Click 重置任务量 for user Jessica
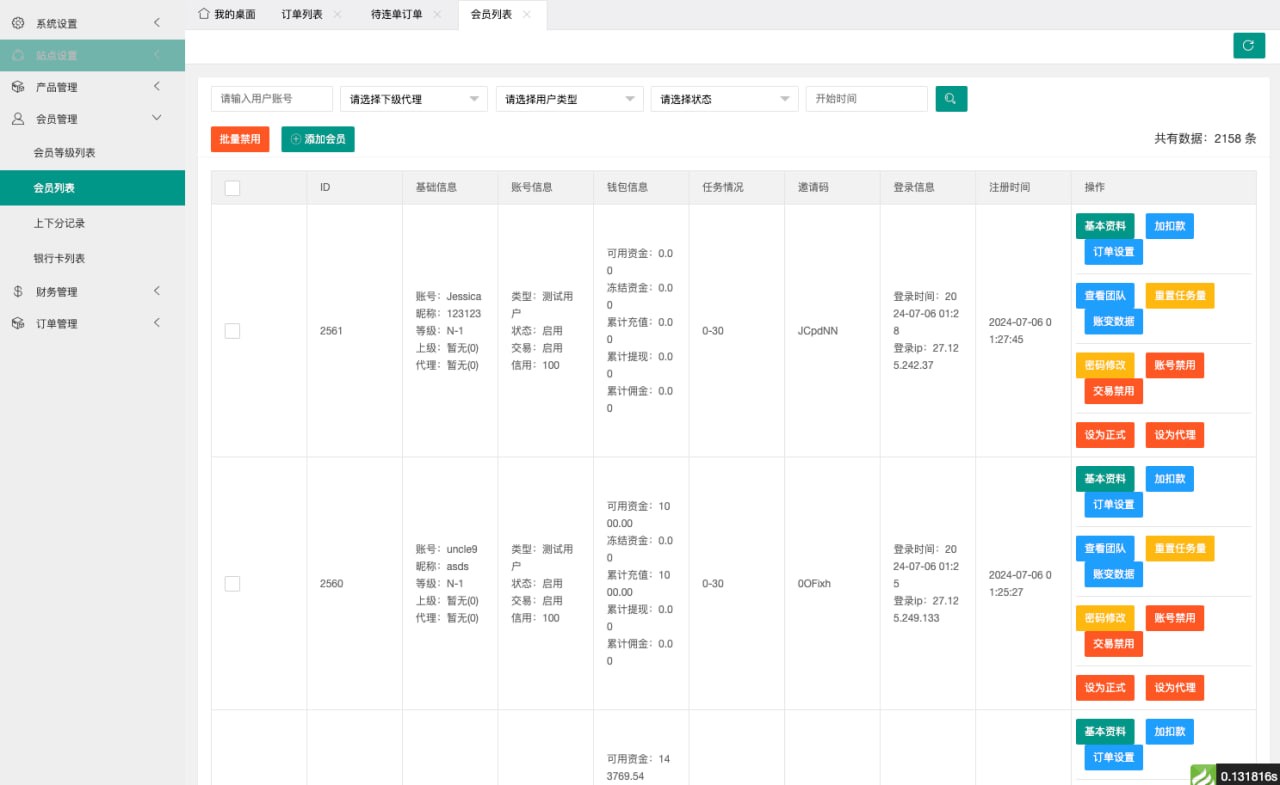The image size is (1280, 785). tap(1180, 296)
